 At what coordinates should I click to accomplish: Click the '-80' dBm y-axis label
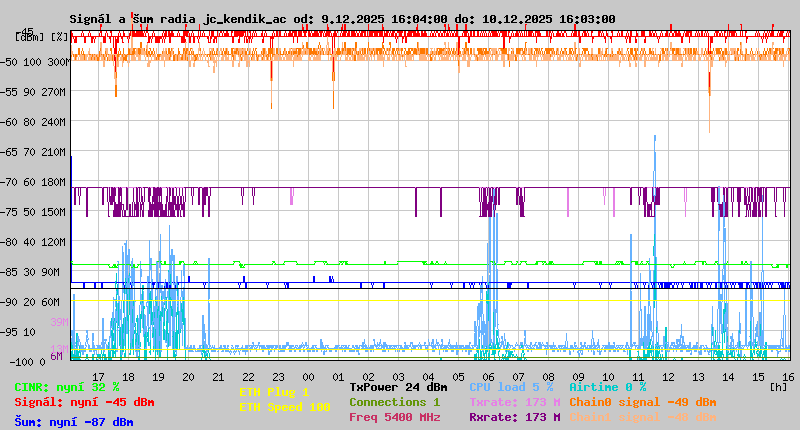[8, 242]
